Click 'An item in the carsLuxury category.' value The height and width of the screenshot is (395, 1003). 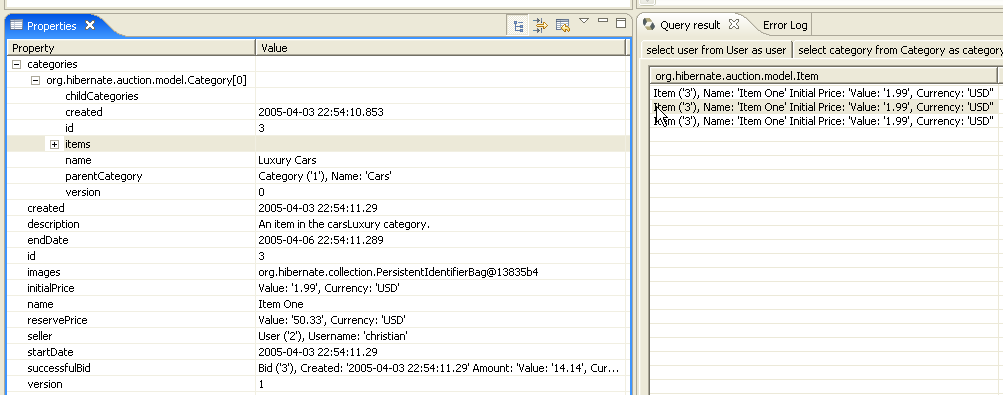[x=344, y=224]
